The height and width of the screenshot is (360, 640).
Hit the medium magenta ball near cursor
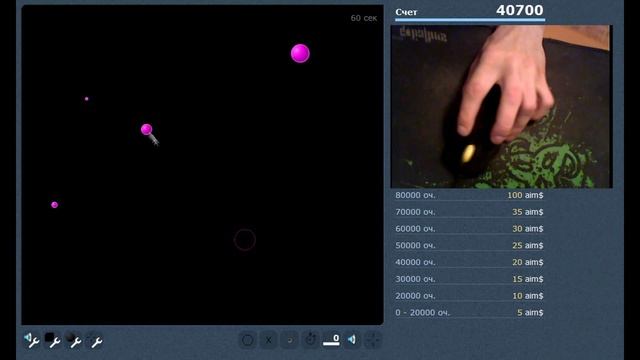[146, 129]
